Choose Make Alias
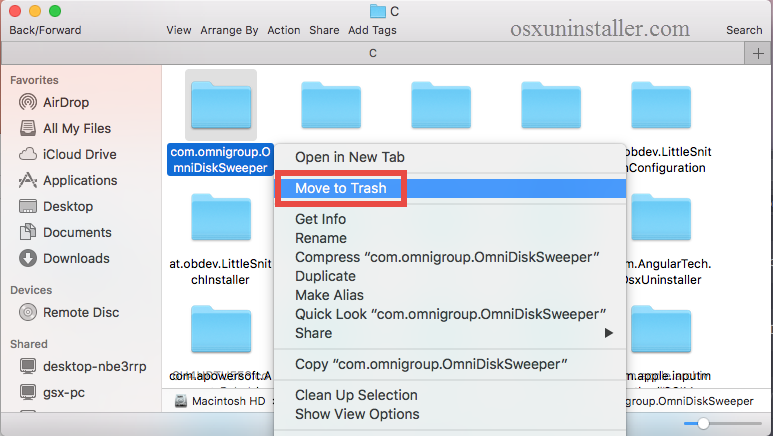This screenshot has width=773, height=436. (x=450, y=295)
